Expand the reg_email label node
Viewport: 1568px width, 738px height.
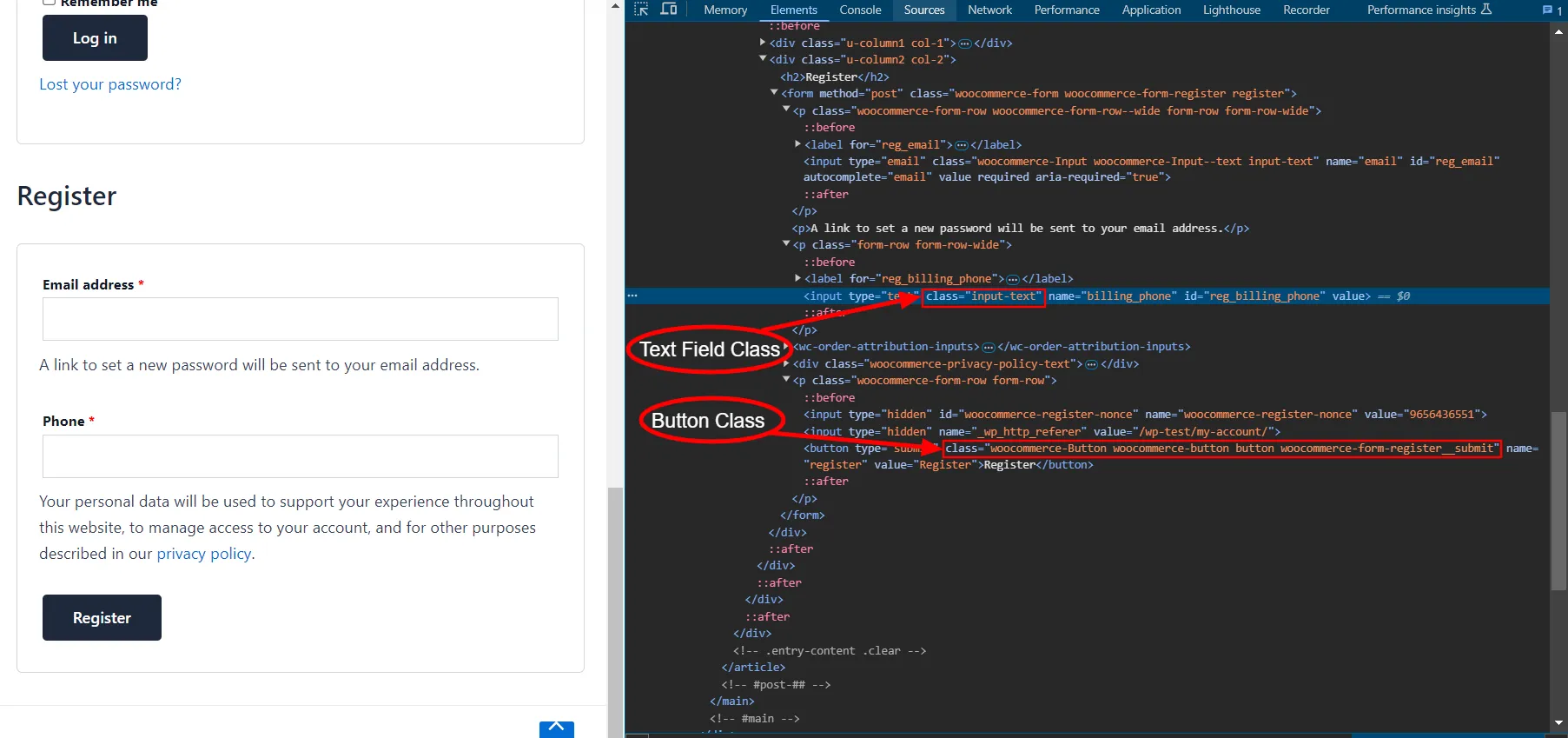[797, 144]
